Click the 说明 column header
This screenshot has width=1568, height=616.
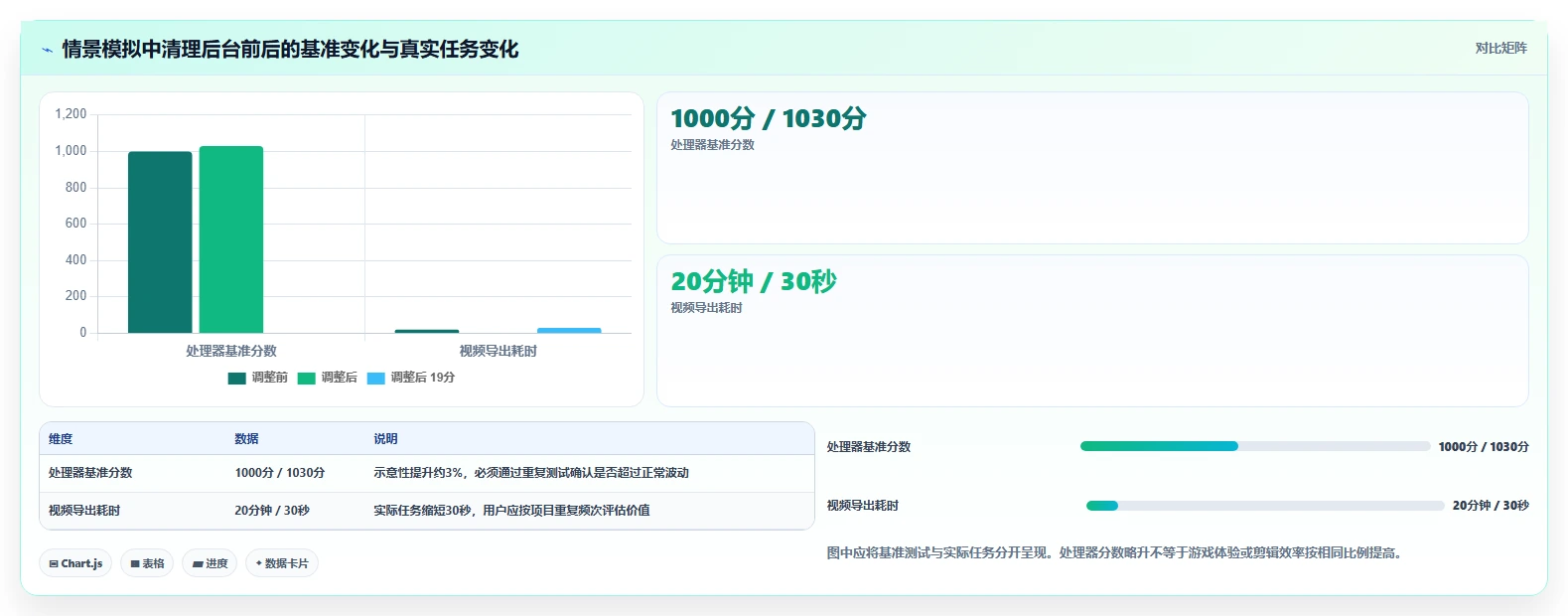[x=385, y=439]
